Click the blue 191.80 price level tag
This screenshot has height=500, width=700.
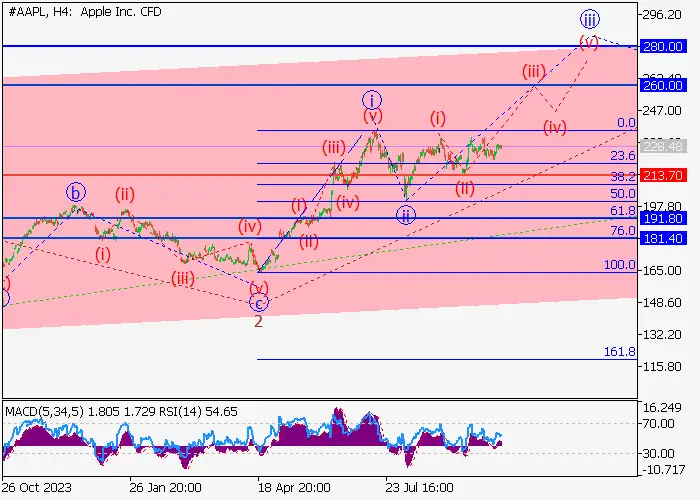coord(662,218)
